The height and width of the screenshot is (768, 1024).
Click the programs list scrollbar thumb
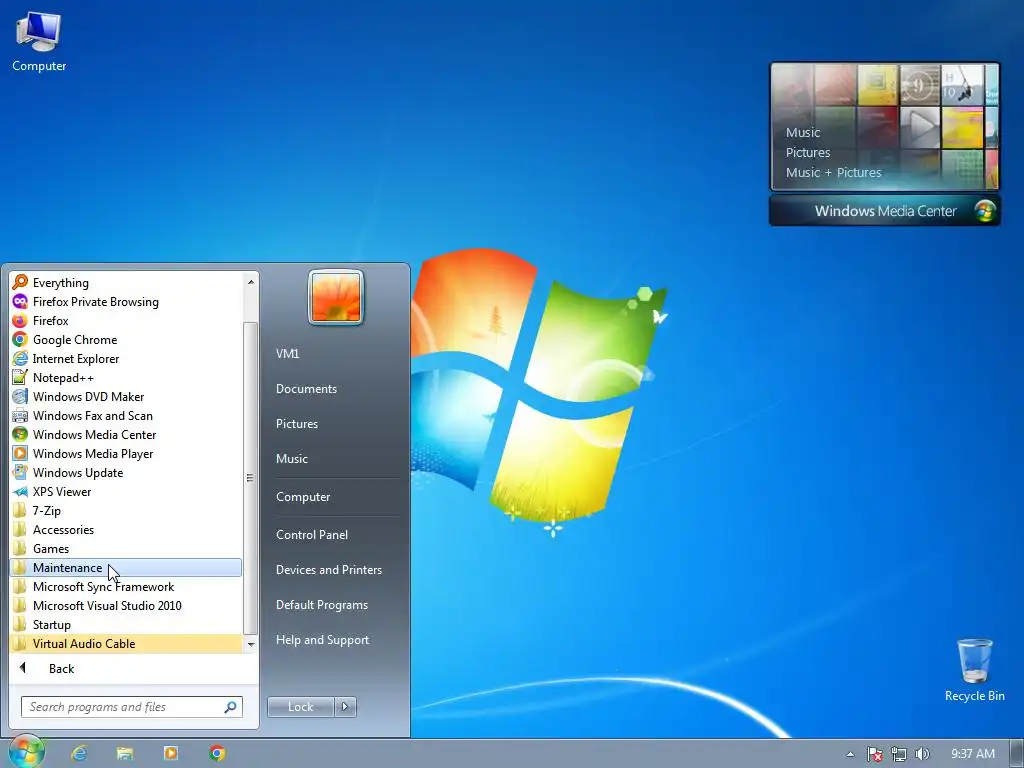point(251,477)
